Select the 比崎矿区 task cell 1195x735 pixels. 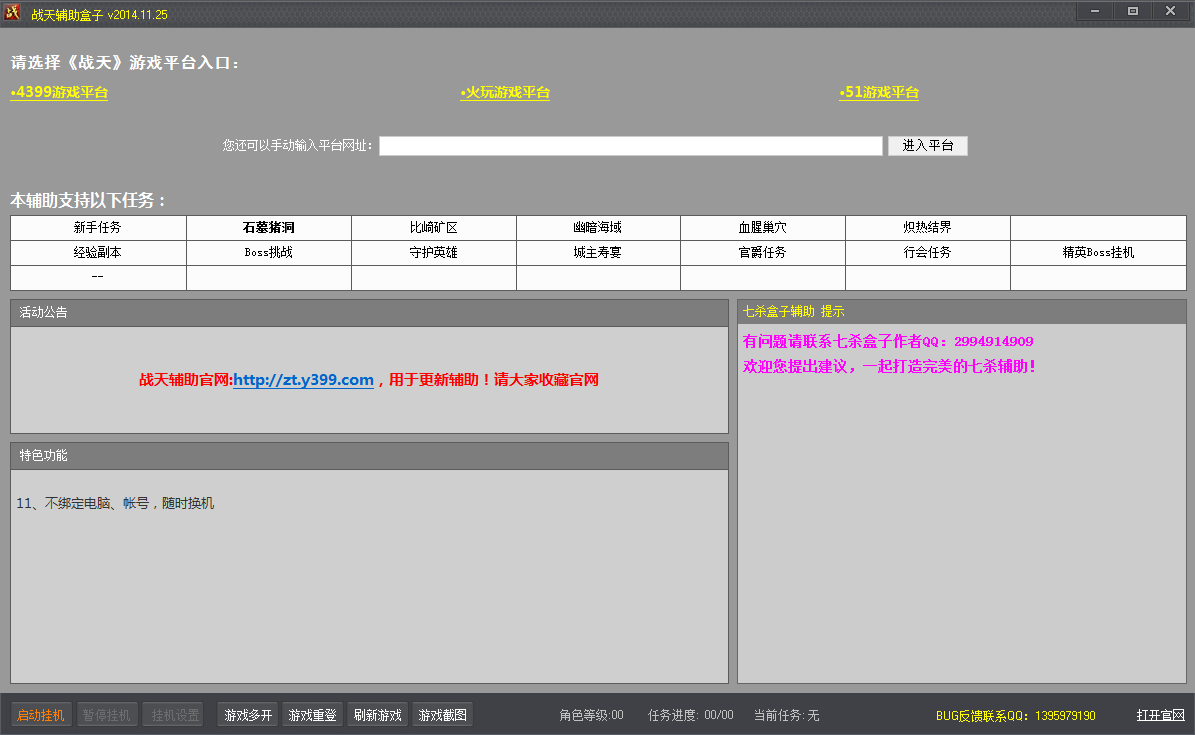[434, 227]
